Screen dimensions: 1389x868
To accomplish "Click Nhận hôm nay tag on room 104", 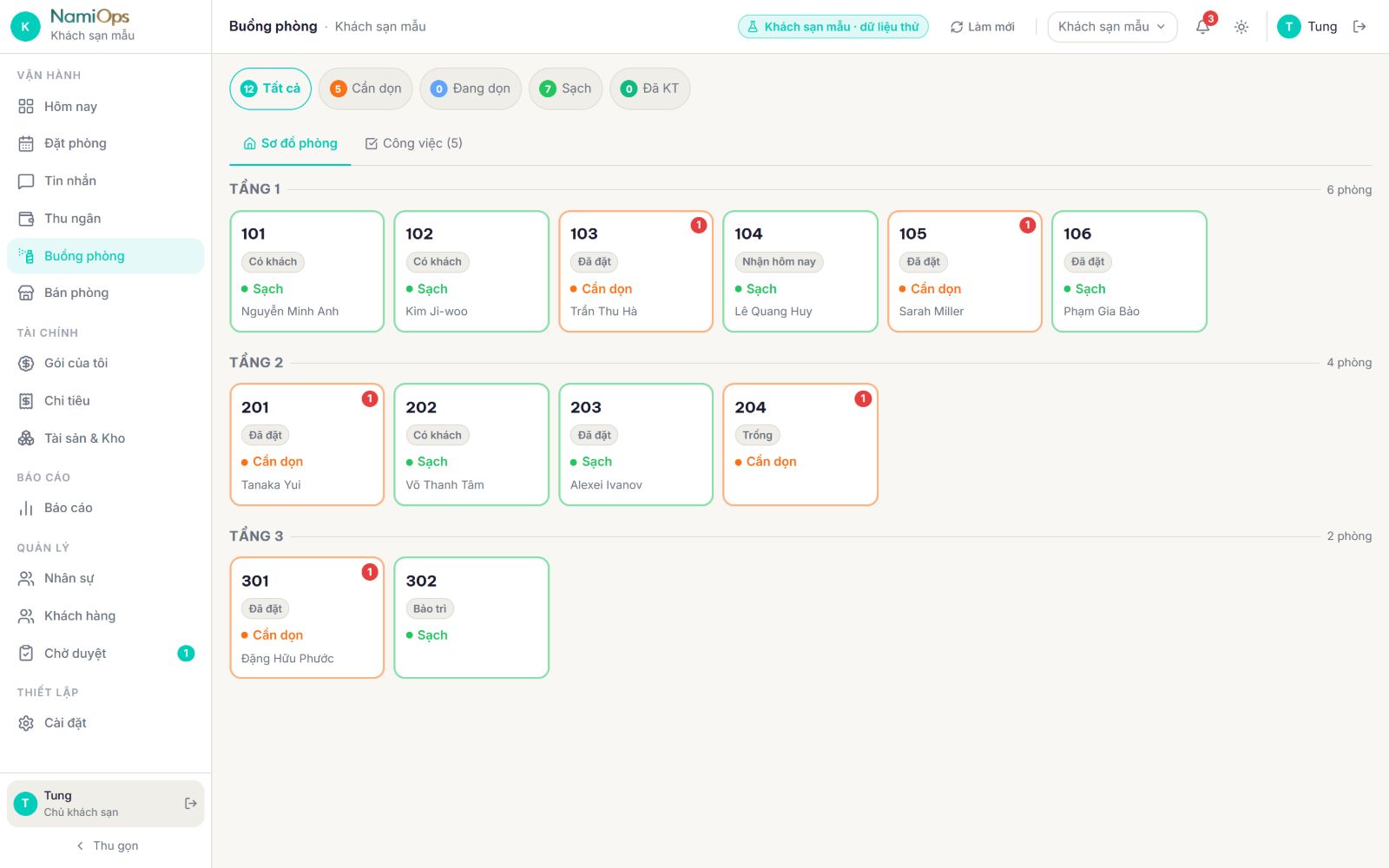I will pyautogui.click(x=779, y=261).
